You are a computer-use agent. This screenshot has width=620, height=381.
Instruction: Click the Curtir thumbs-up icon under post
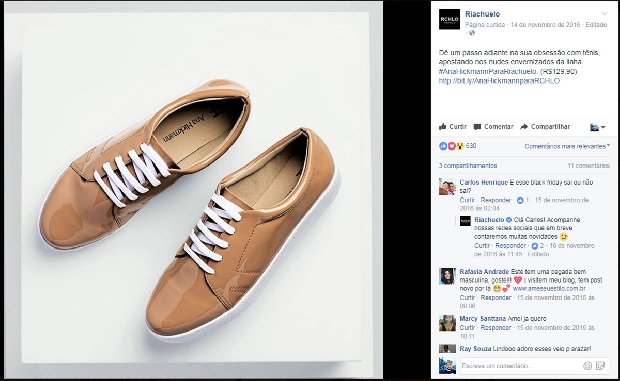tap(443, 126)
